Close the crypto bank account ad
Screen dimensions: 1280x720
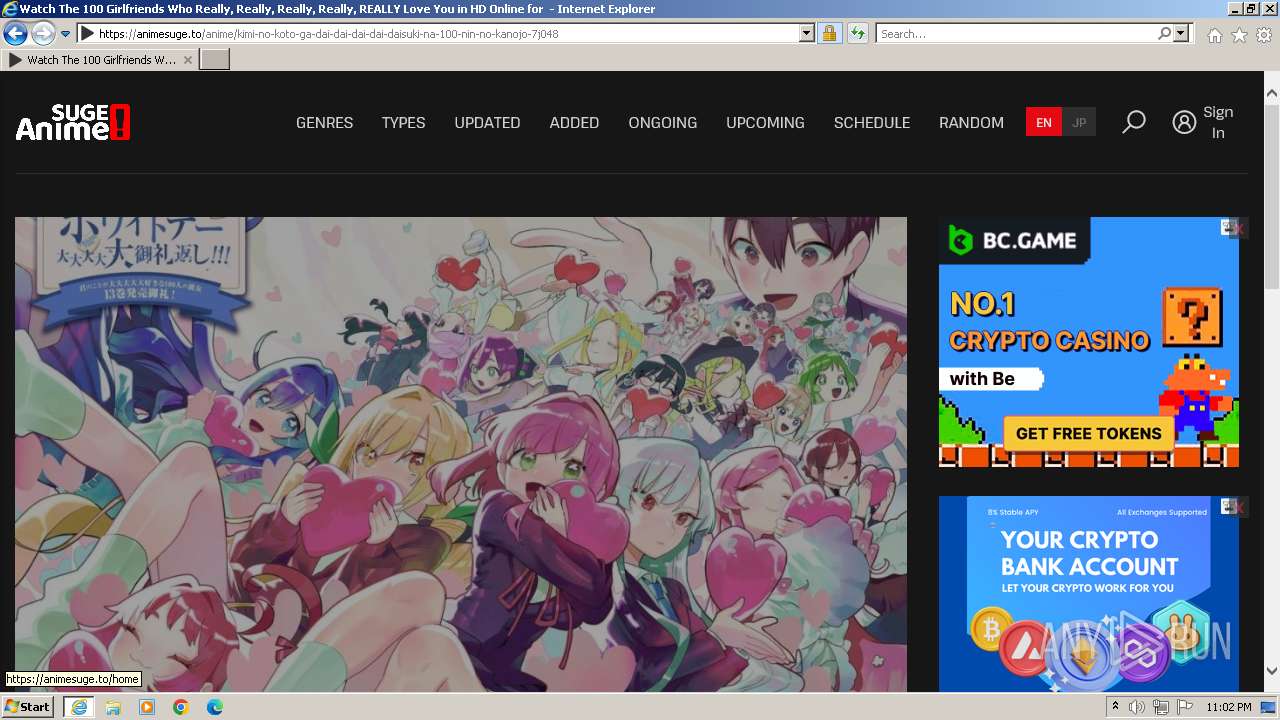1239,508
